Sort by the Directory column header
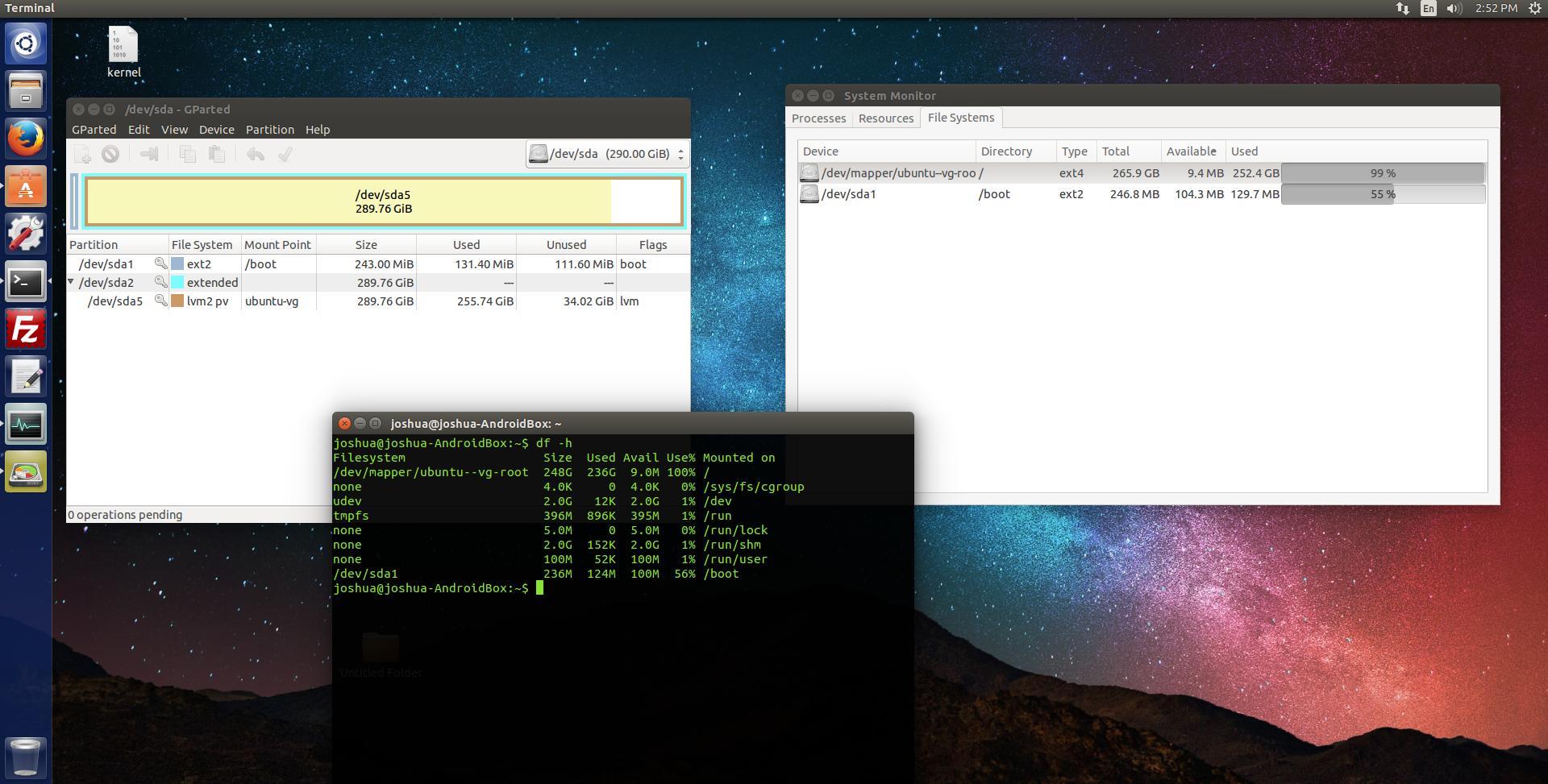Image resolution: width=1548 pixels, height=784 pixels. pos(1016,151)
